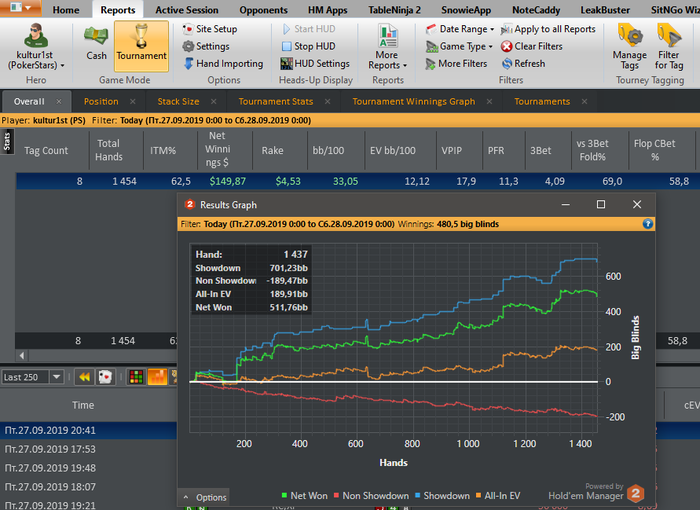Toggle Non Showdown series in legend
The width and height of the screenshot is (700, 510).
(371, 496)
